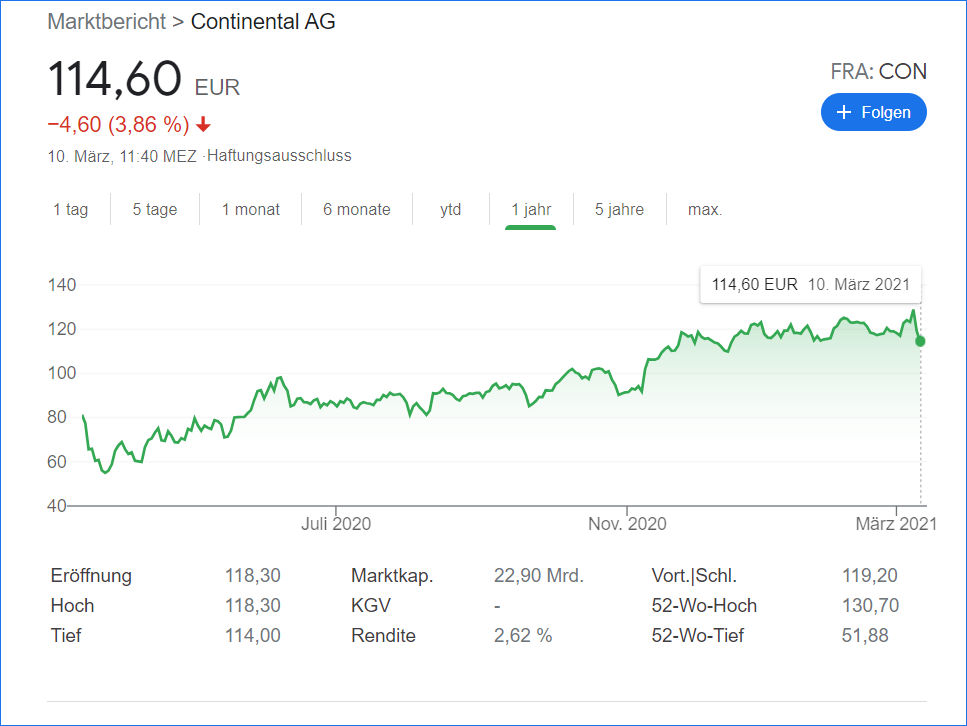The width and height of the screenshot is (967, 726).
Task: Show the ytd chart range
Action: point(451,210)
